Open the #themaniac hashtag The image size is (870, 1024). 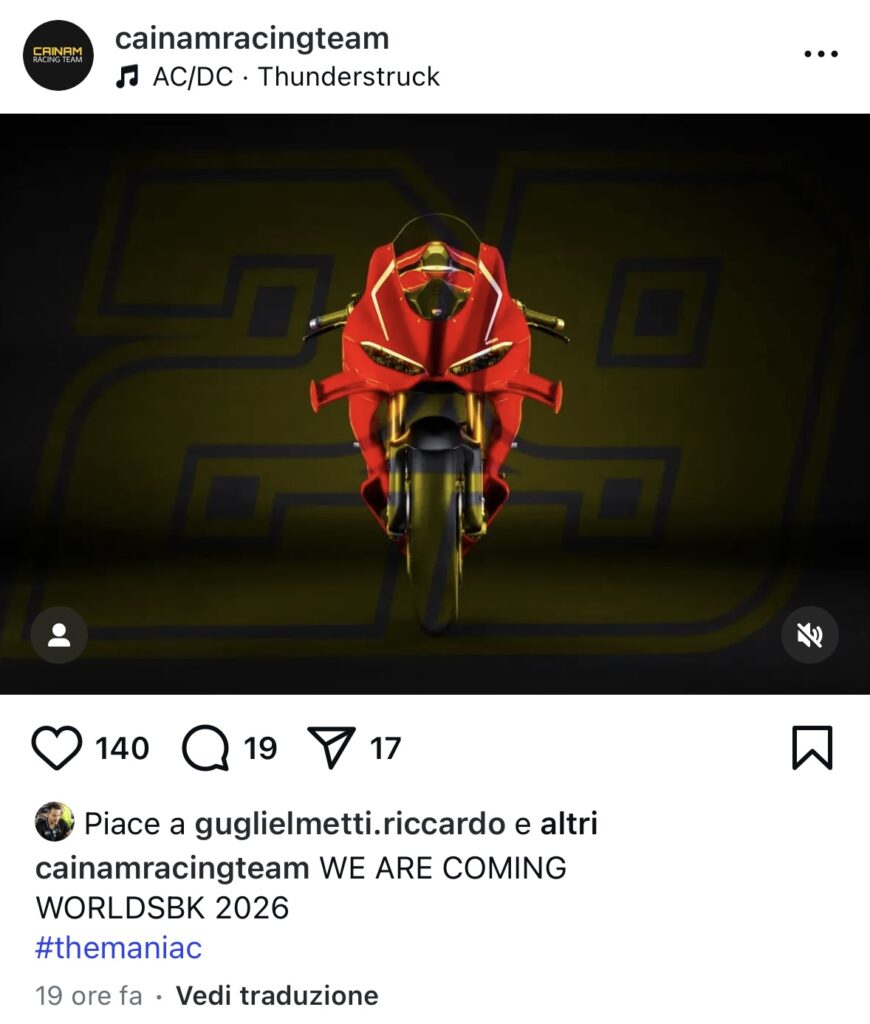(x=118, y=948)
